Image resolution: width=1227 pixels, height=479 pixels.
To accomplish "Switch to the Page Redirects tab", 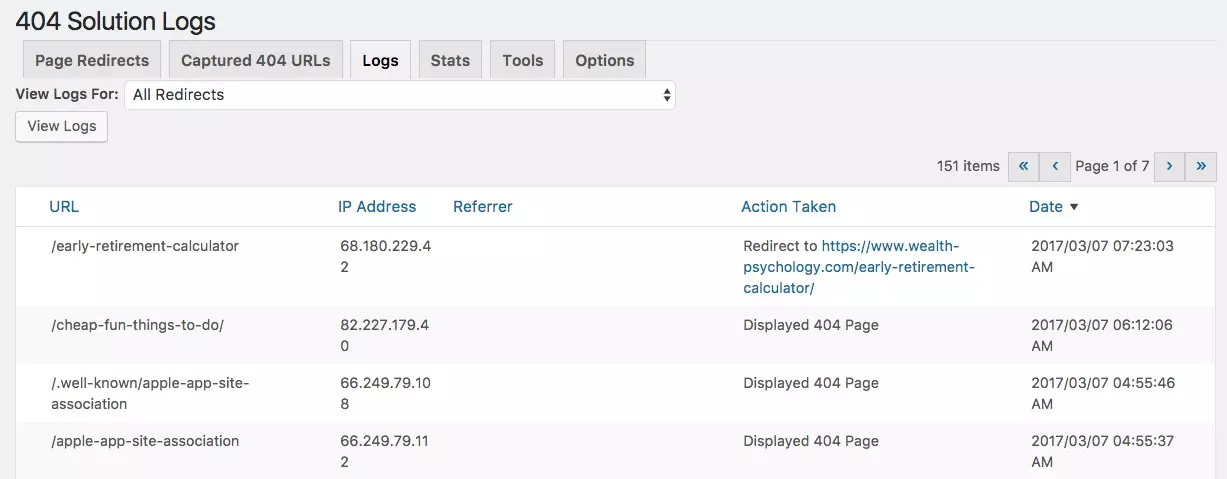I will click(92, 60).
